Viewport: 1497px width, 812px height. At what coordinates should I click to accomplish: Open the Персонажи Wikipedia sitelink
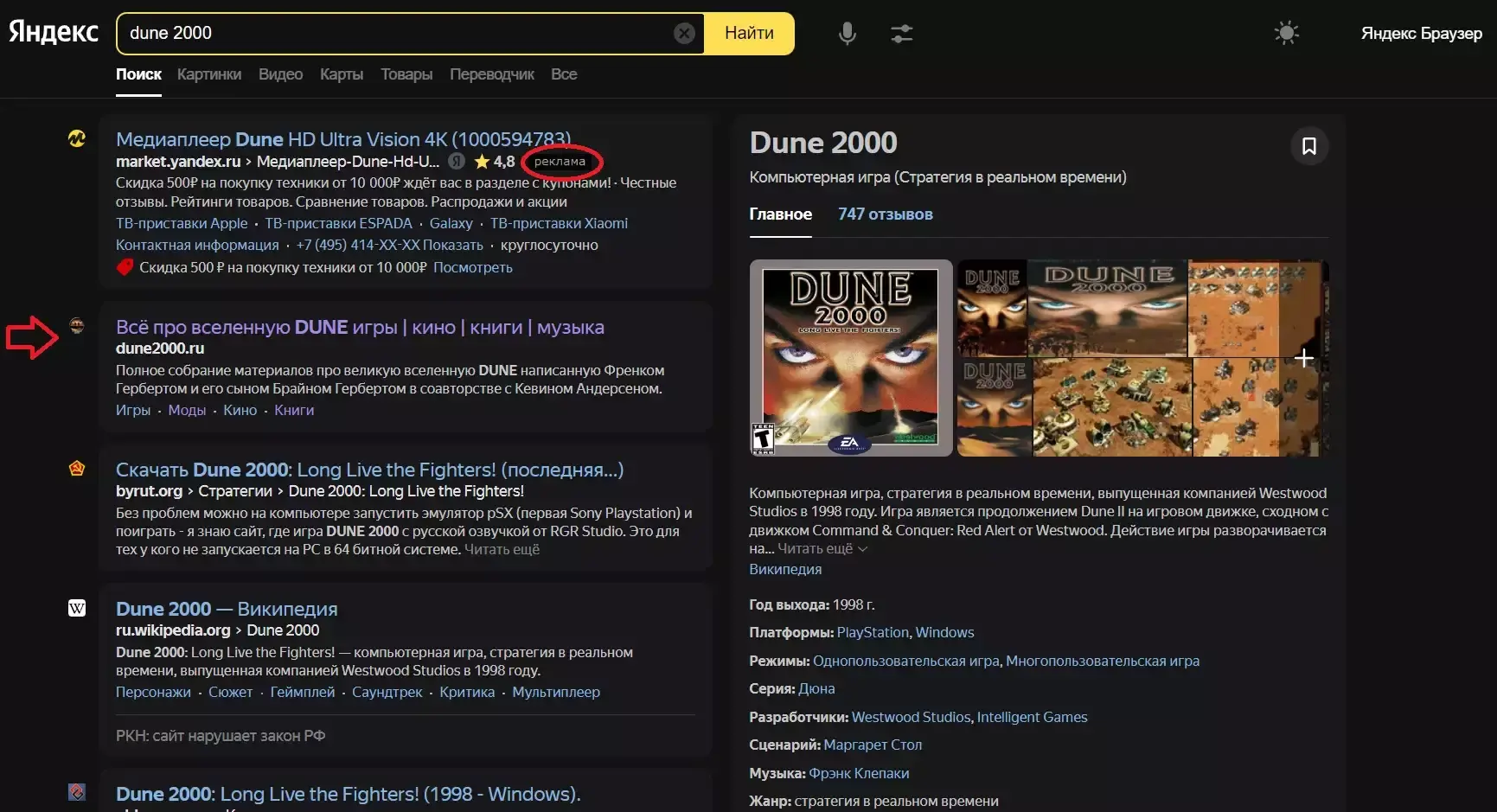click(x=153, y=692)
